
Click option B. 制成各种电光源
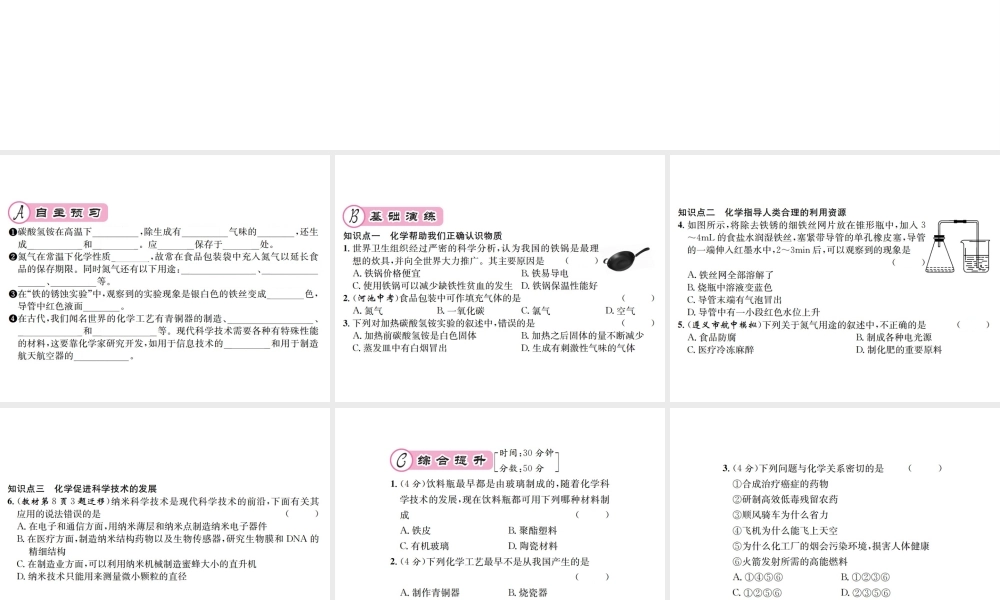tap(893, 337)
